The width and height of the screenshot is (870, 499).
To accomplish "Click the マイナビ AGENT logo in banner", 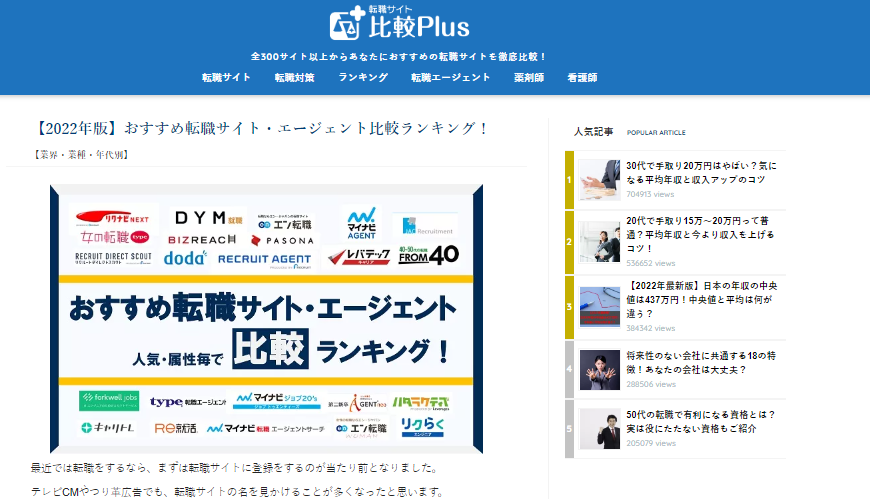I will 361,223.
